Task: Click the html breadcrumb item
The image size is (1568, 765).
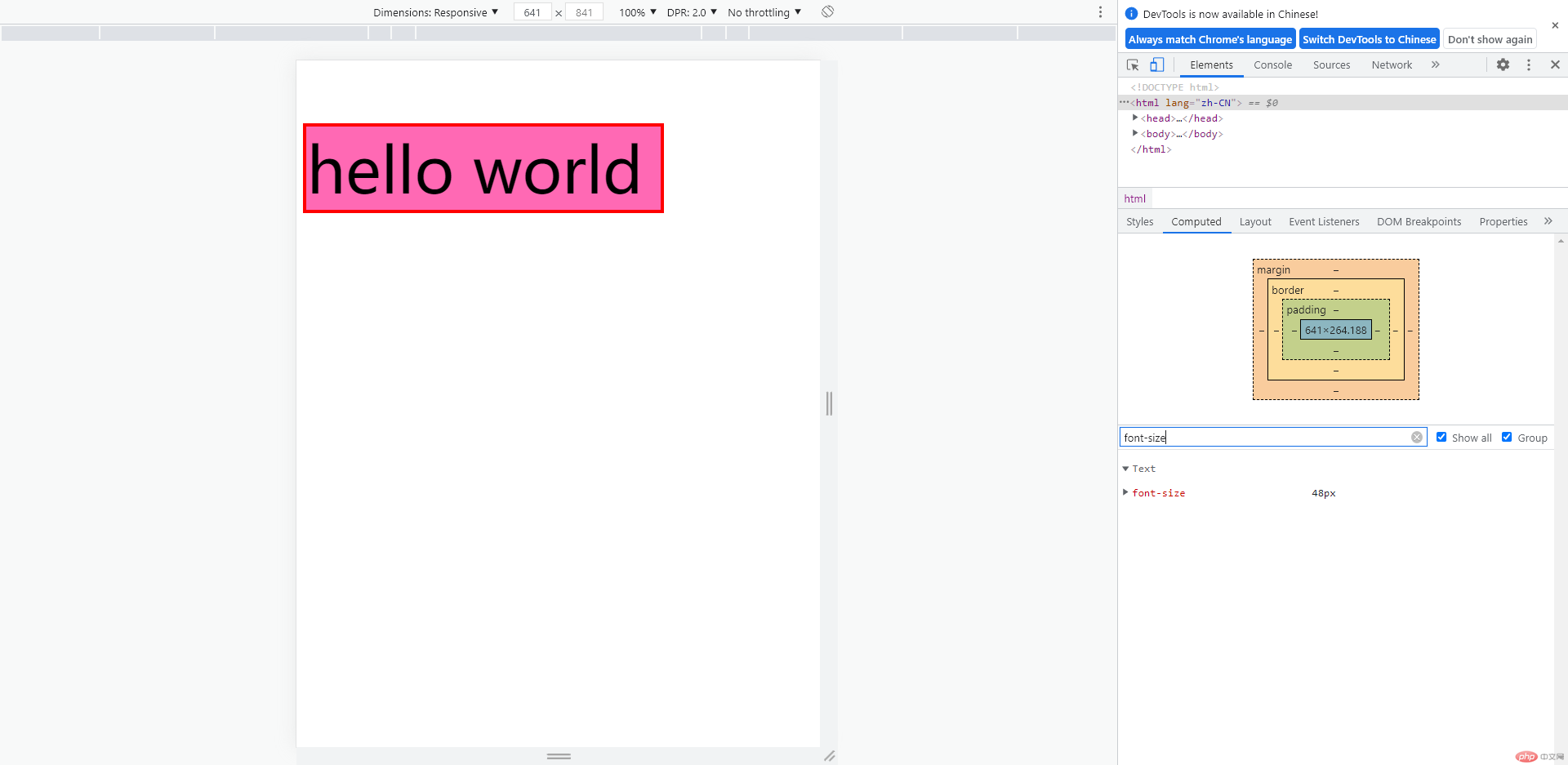Action: (1134, 198)
